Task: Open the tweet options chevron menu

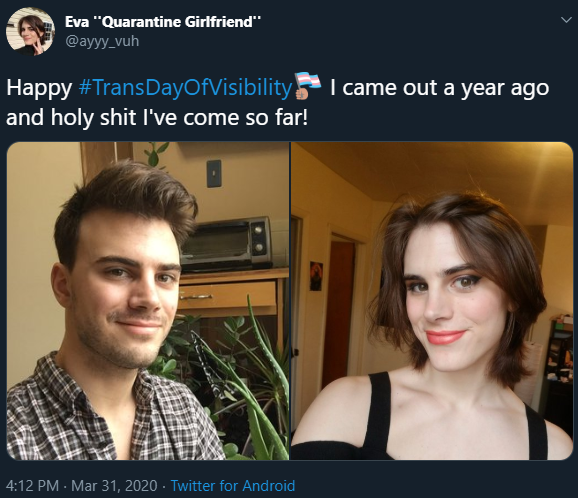Action: coord(566,20)
